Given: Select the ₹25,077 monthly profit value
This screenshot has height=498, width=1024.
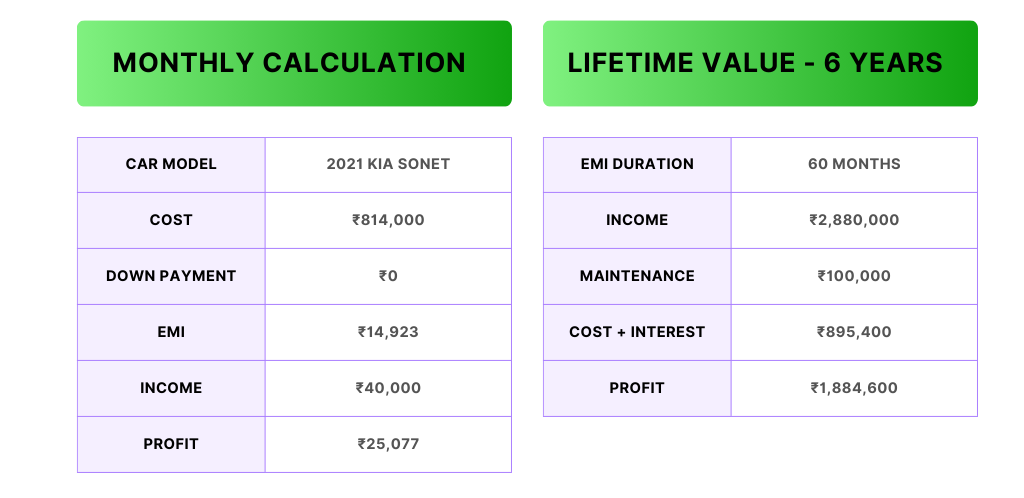Looking at the screenshot, I should click(x=388, y=444).
